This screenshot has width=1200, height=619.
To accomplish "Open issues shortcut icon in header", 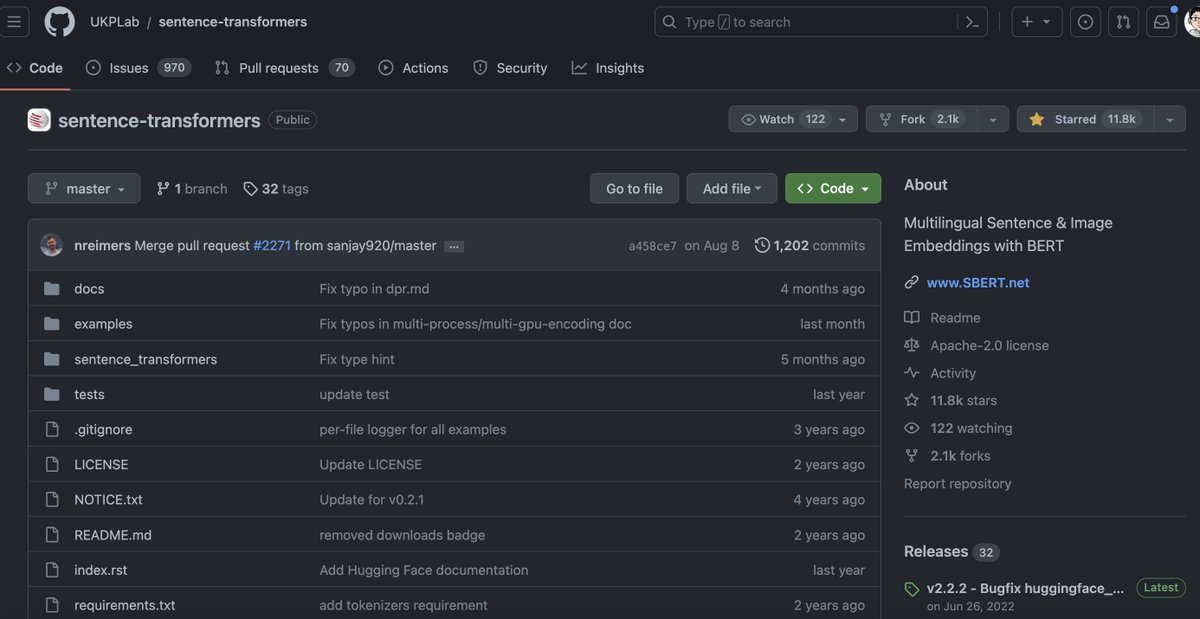I will [x=1085, y=22].
